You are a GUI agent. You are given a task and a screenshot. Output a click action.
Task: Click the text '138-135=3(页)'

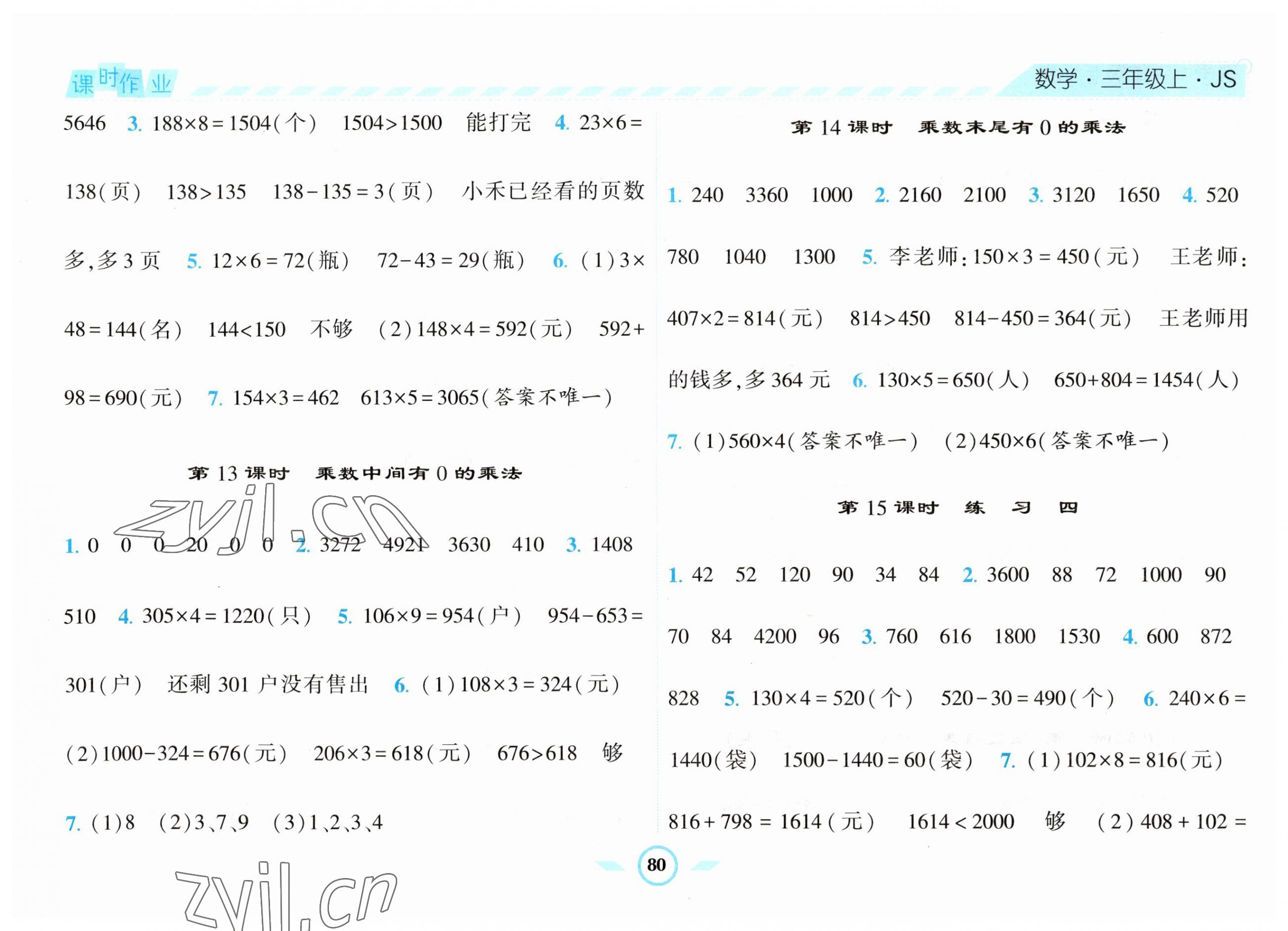click(x=353, y=191)
